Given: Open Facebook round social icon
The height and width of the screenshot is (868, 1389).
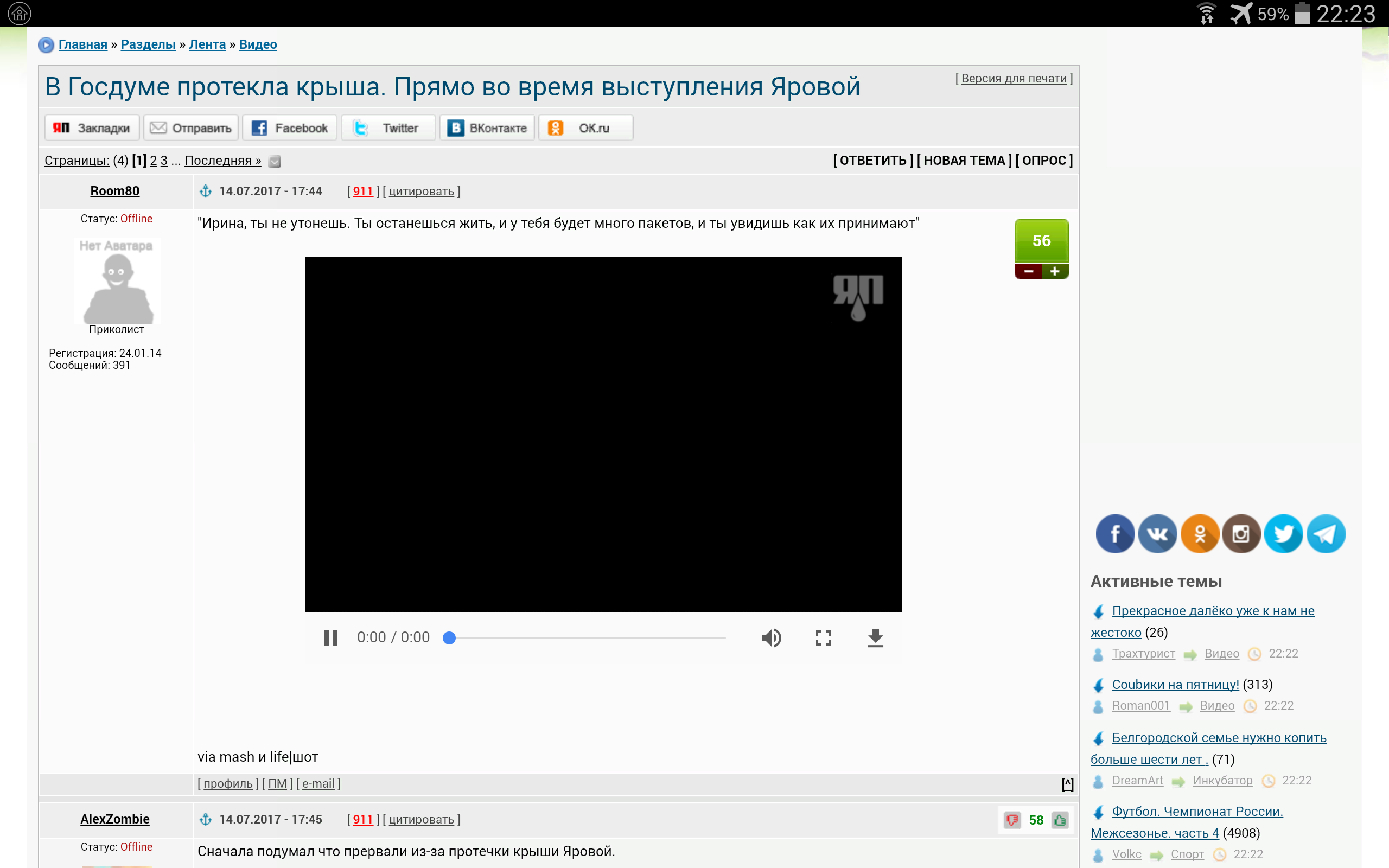Looking at the screenshot, I should (1114, 534).
